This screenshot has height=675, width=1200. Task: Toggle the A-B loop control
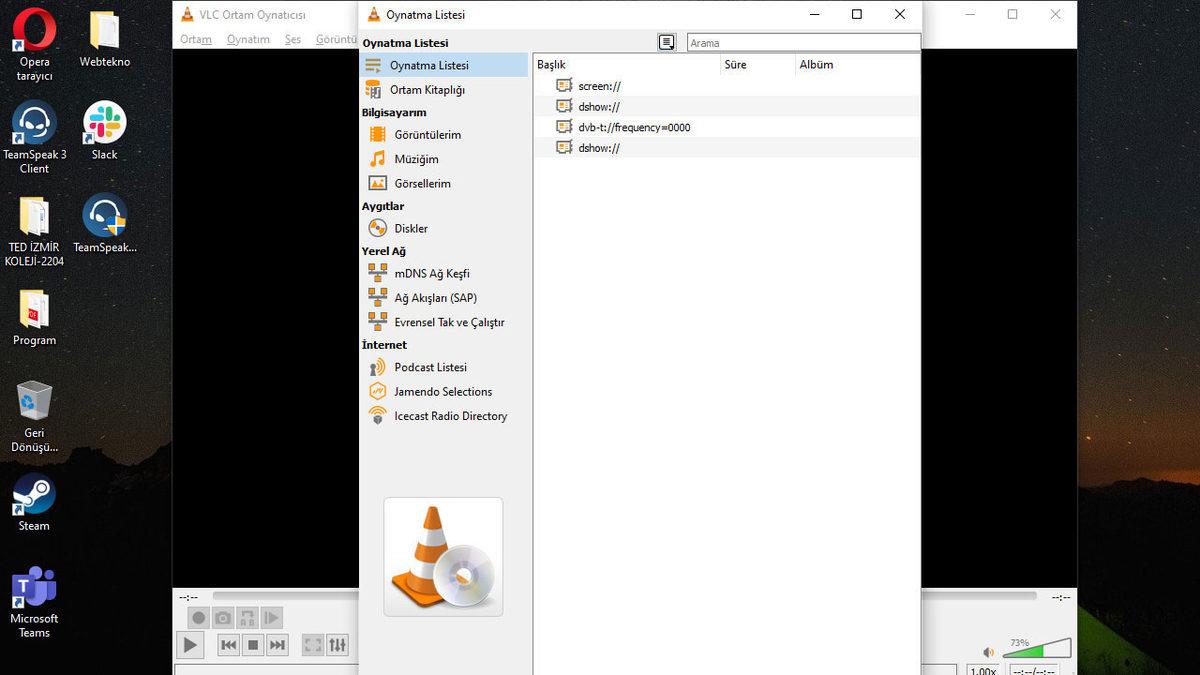[x=246, y=617]
